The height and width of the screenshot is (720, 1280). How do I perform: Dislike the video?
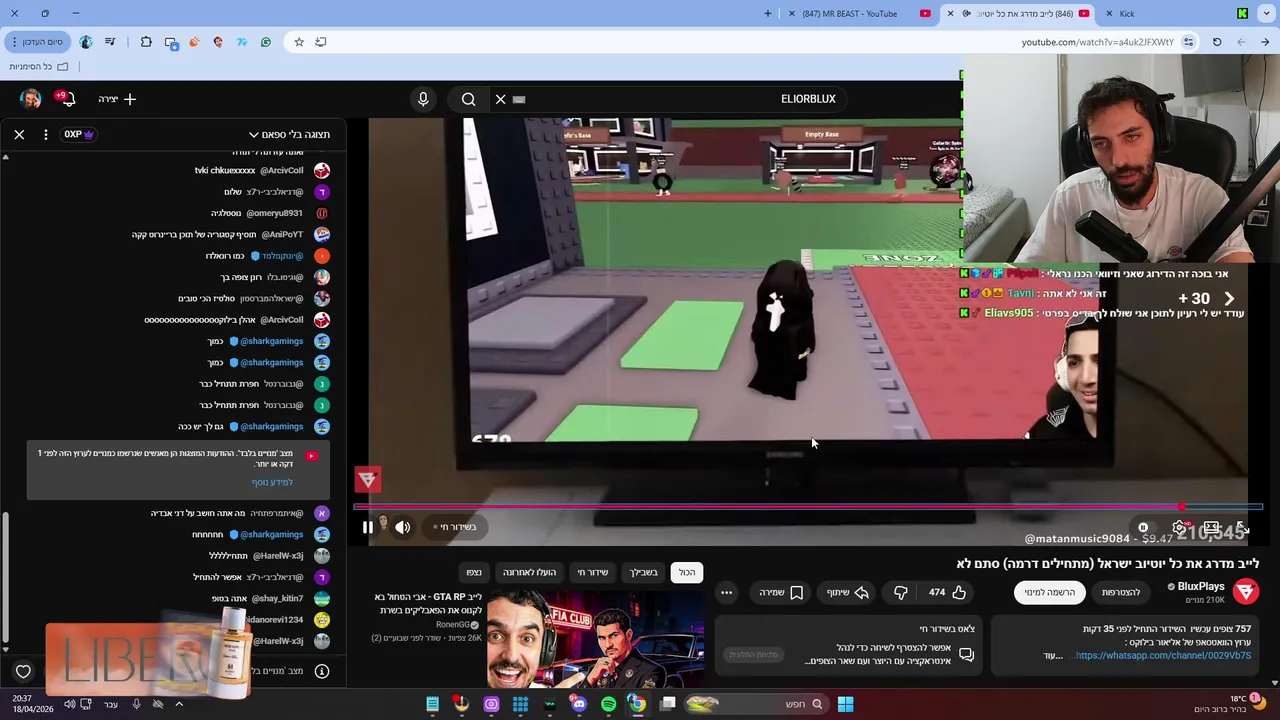point(900,592)
